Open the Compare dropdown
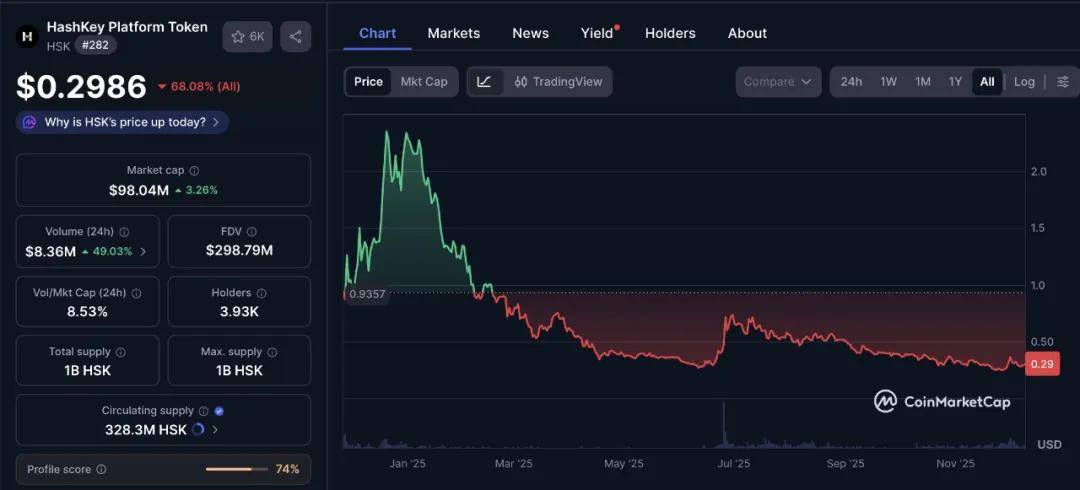1080x490 pixels. tap(778, 82)
